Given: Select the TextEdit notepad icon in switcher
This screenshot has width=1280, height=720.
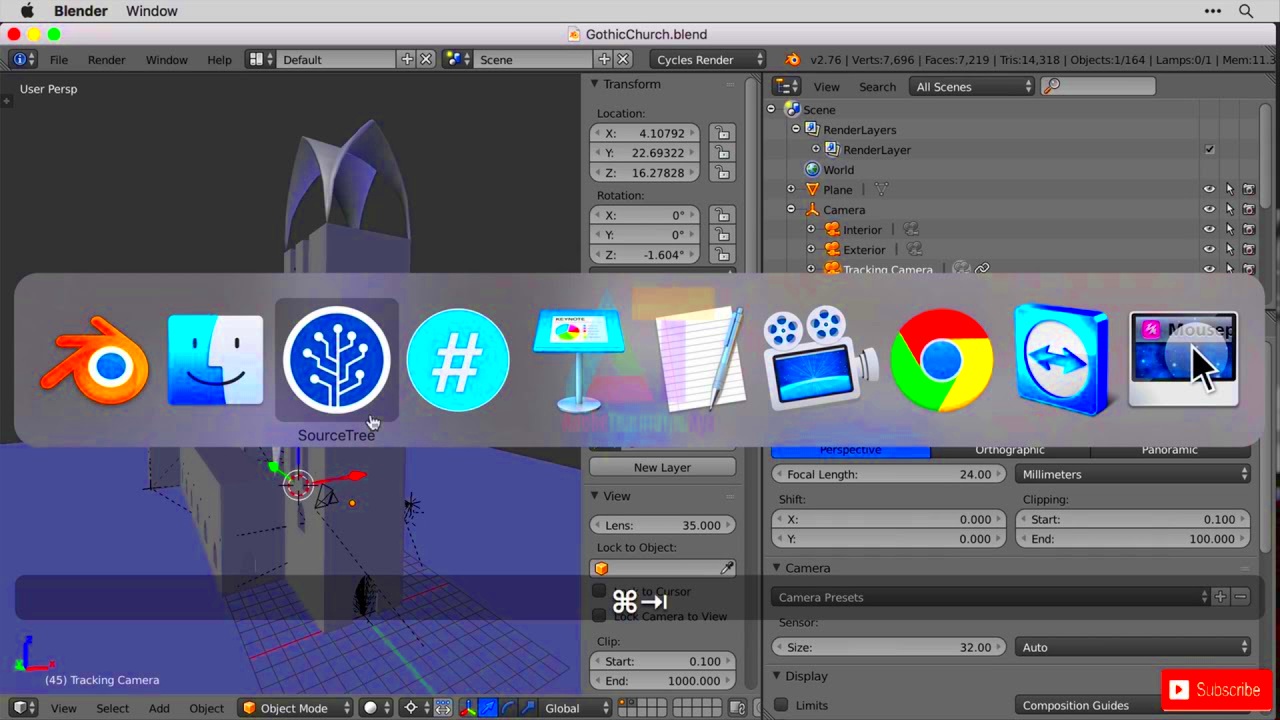Looking at the screenshot, I should [700, 360].
